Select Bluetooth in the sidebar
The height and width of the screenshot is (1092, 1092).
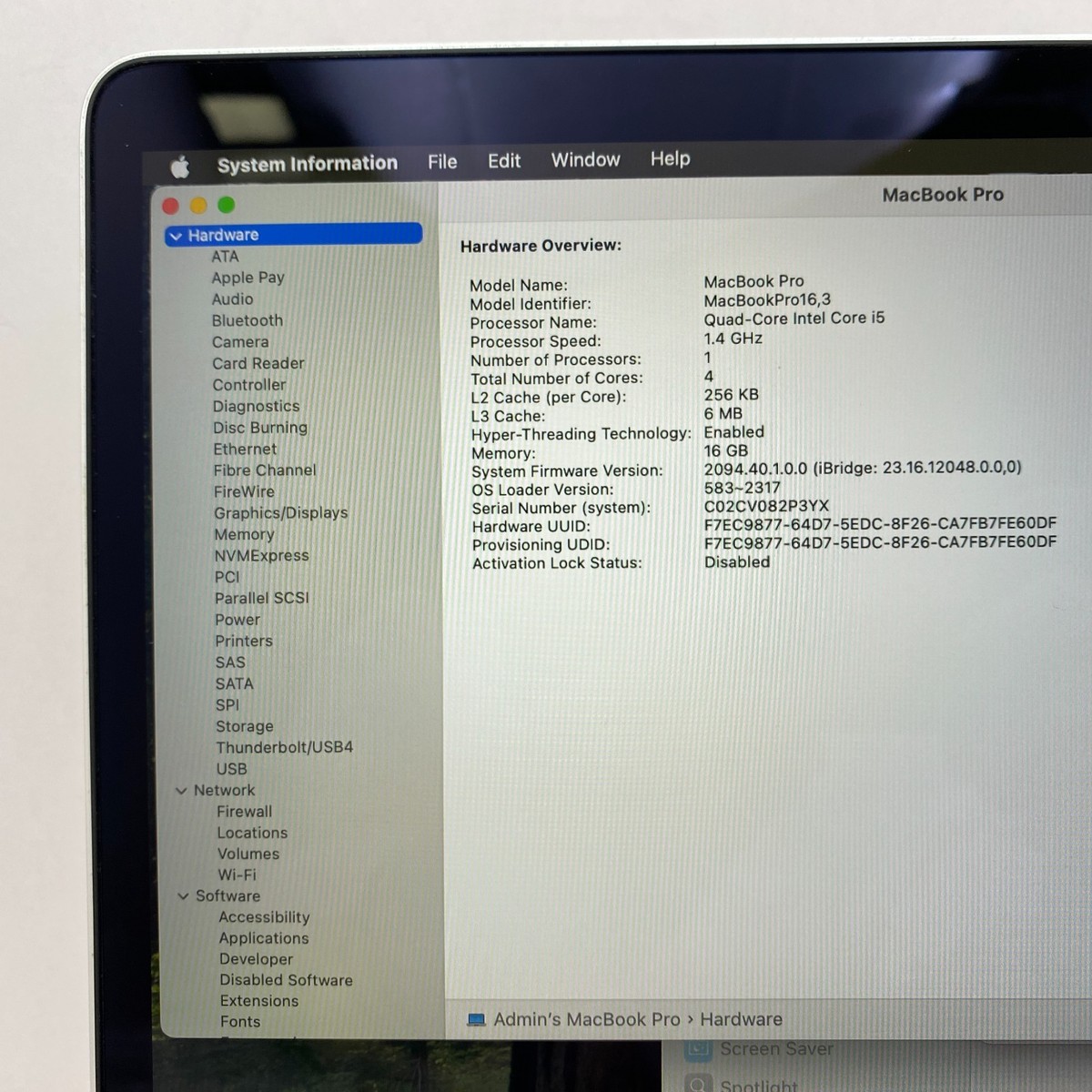248,320
